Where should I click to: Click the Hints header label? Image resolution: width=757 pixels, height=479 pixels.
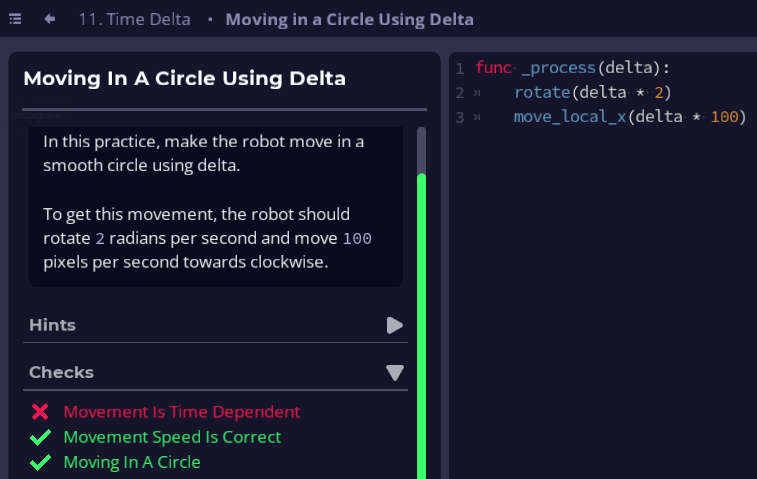point(53,325)
